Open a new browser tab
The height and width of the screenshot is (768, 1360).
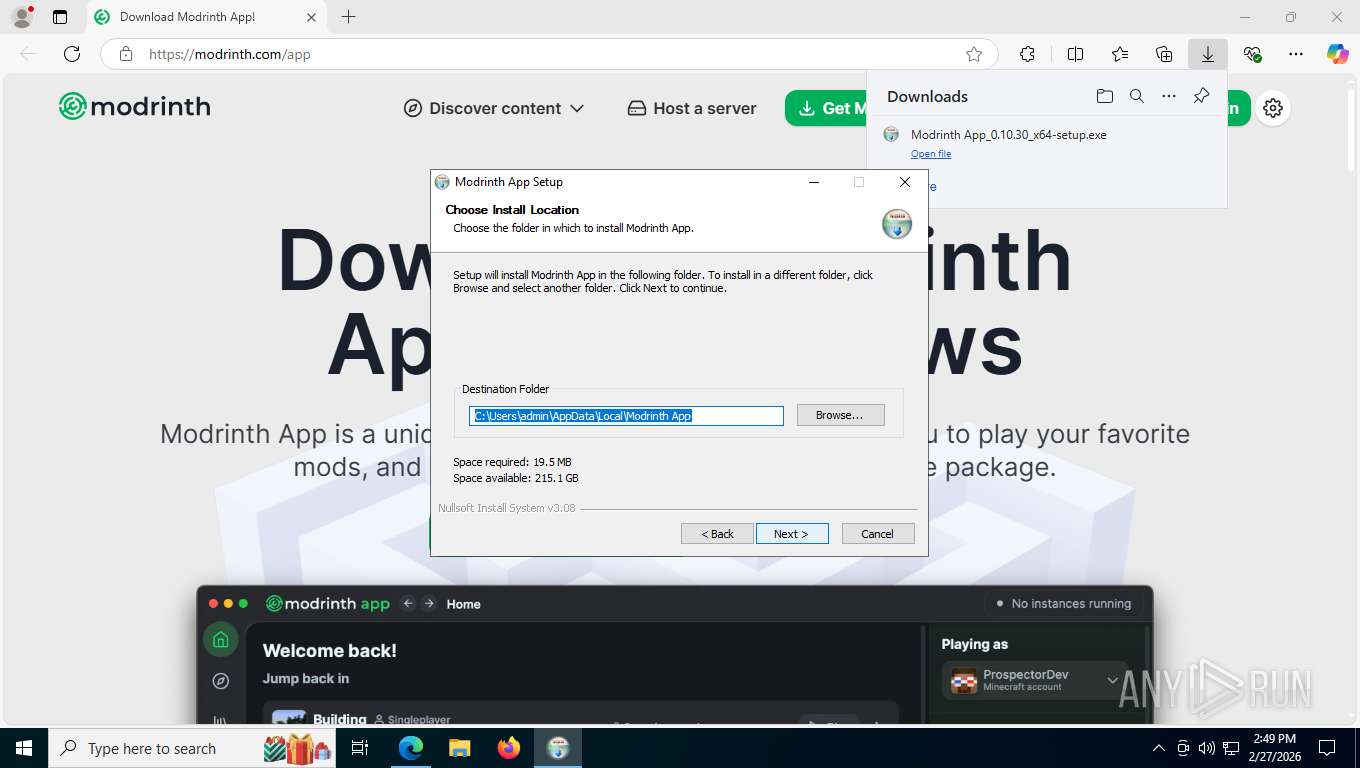tap(348, 17)
